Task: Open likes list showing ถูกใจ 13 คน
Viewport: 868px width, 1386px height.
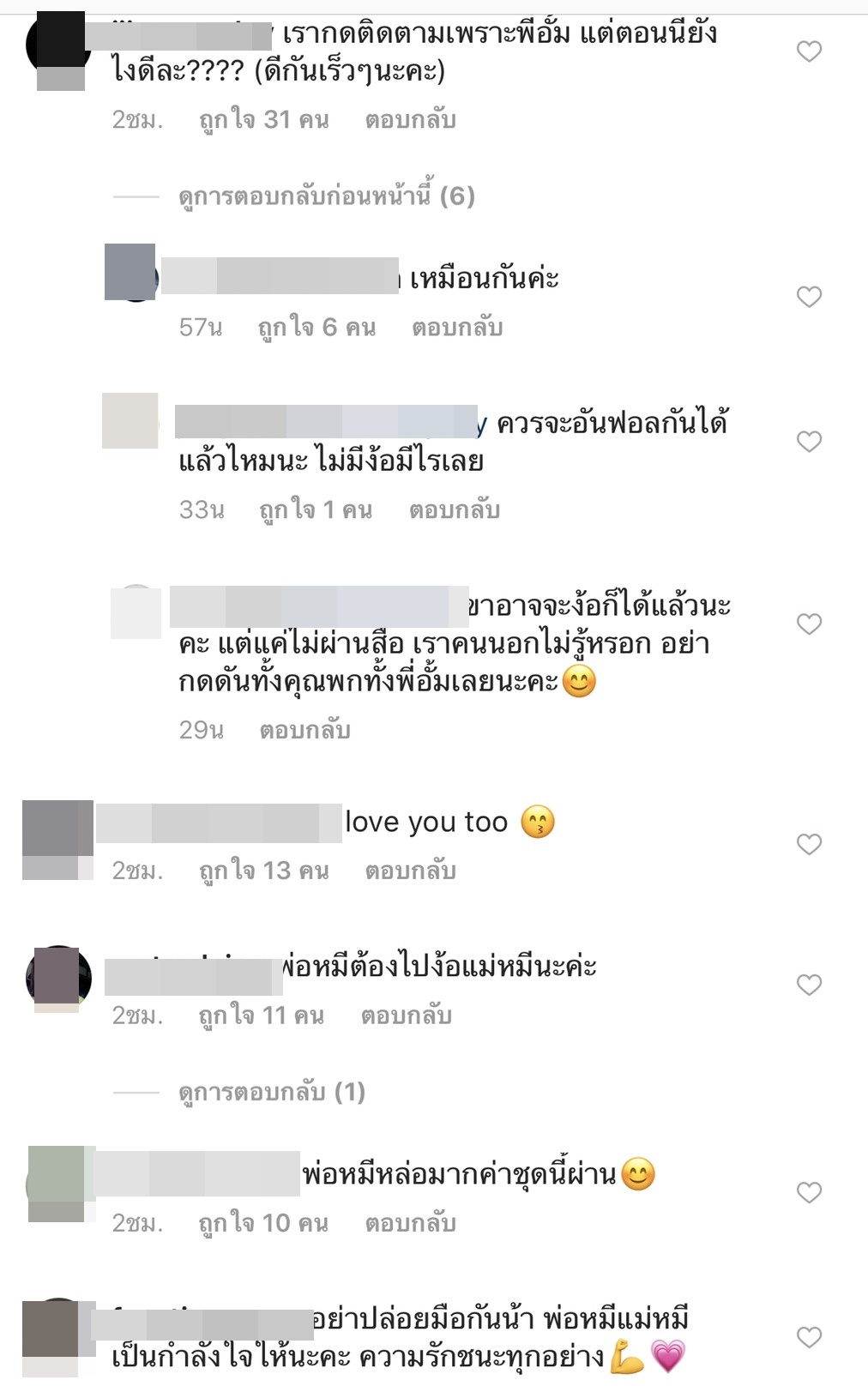Action: pyautogui.click(x=264, y=871)
